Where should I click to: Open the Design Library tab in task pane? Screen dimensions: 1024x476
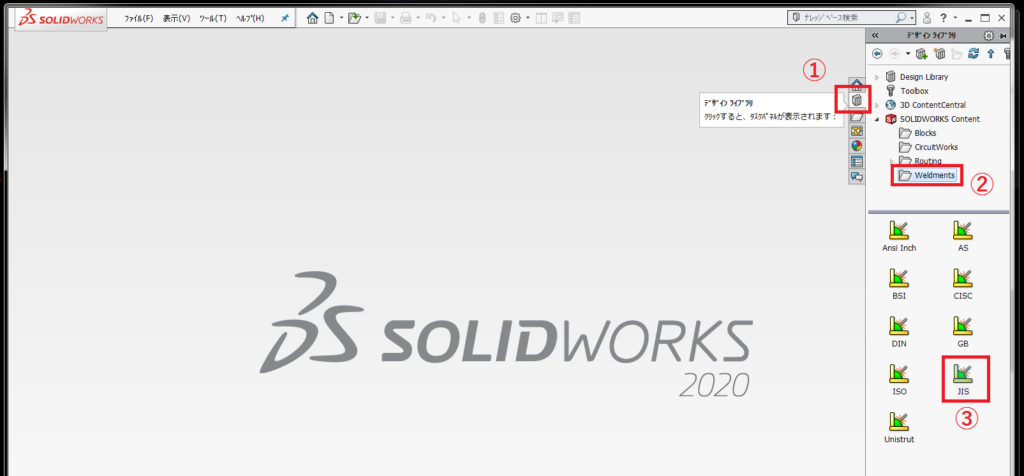857,100
